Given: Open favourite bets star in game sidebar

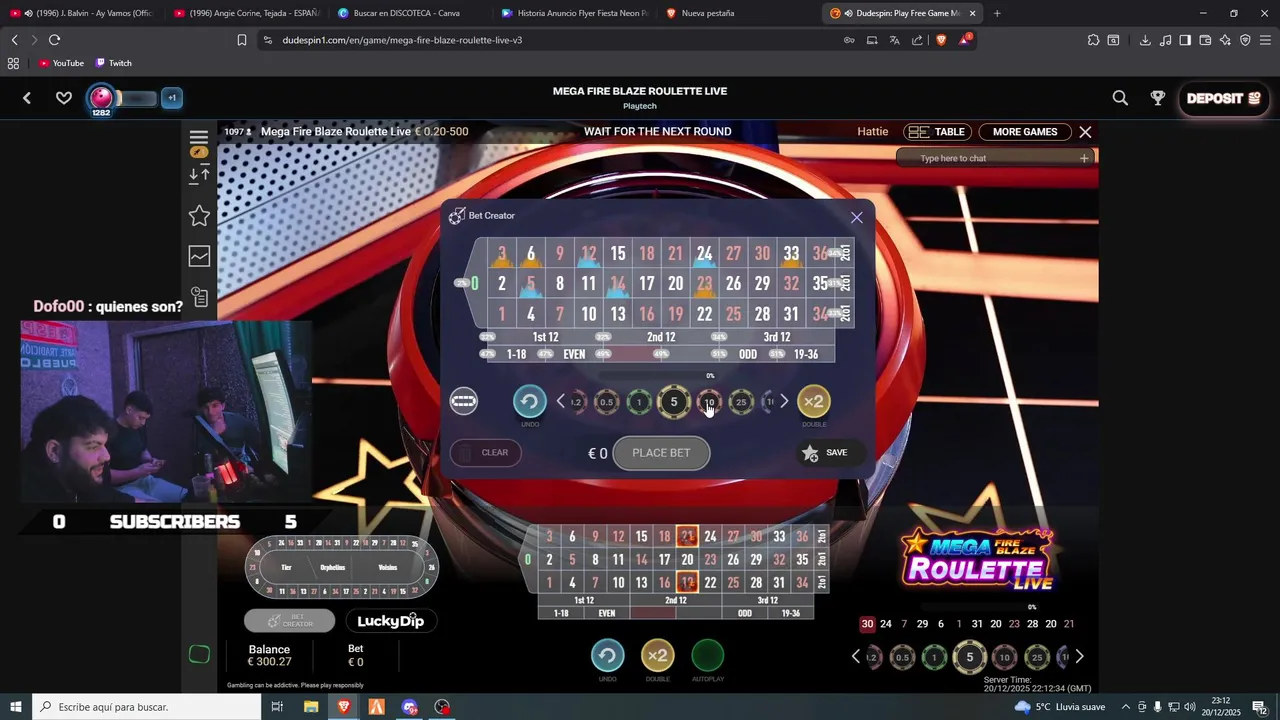Looking at the screenshot, I should coord(199,215).
